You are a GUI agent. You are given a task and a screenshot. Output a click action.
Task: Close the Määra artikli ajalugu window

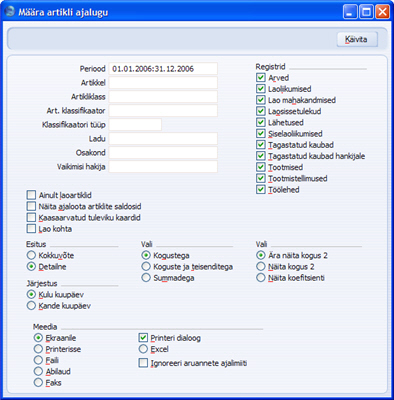click(382, 12)
